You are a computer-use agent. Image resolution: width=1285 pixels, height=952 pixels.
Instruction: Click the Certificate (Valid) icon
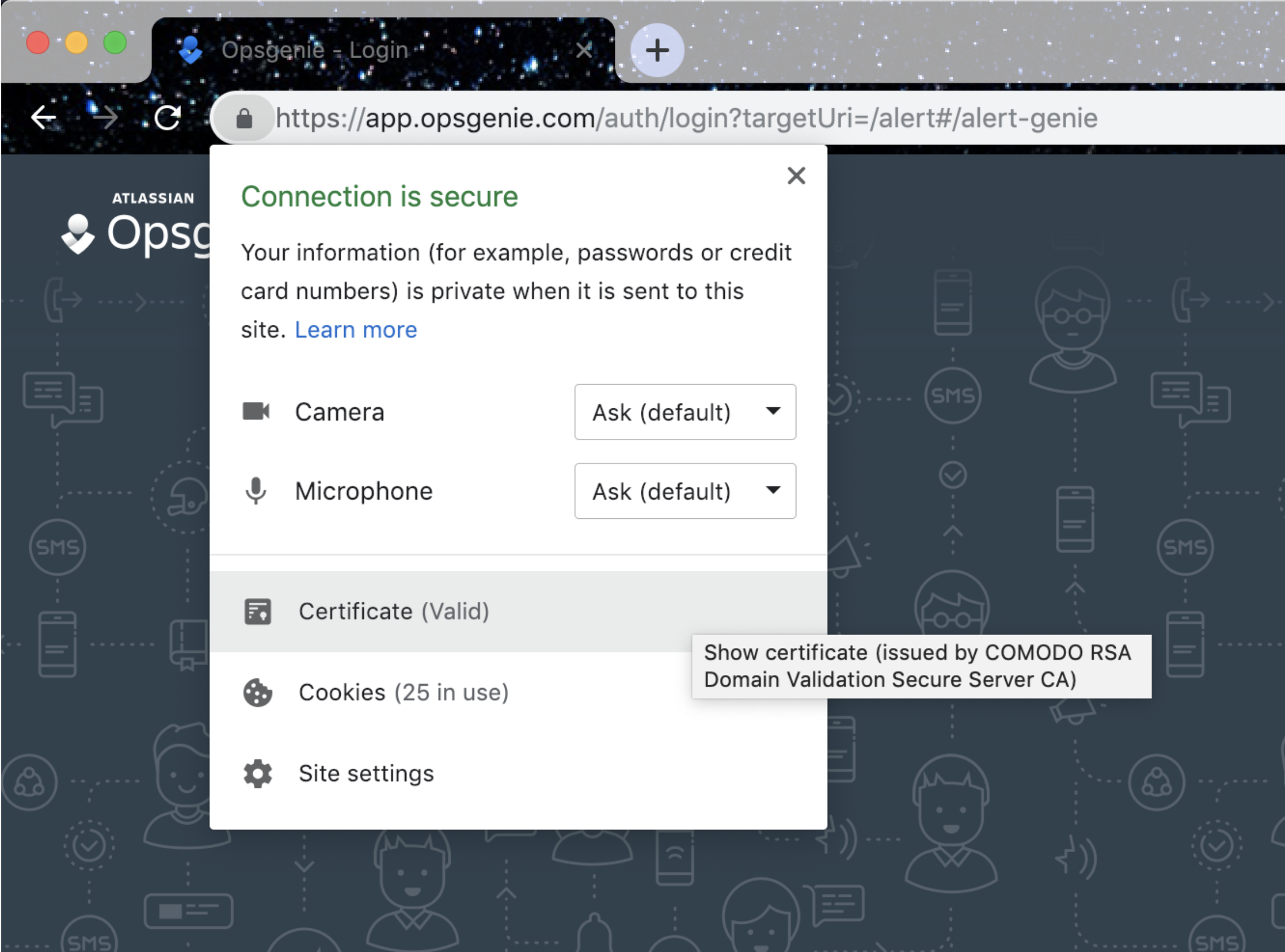pyautogui.click(x=257, y=610)
